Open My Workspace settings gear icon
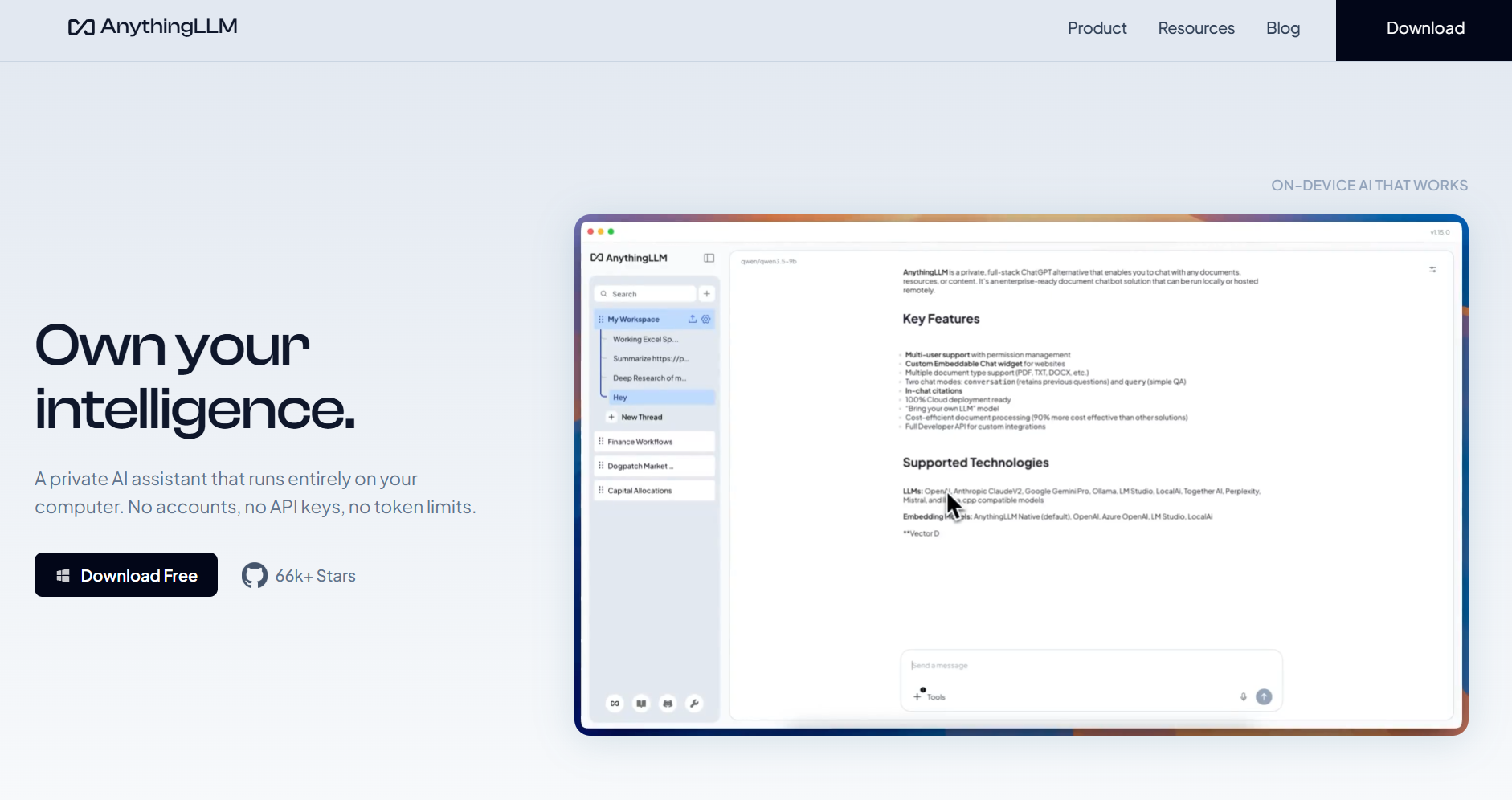This screenshot has height=800, width=1512. (x=706, y=320)
